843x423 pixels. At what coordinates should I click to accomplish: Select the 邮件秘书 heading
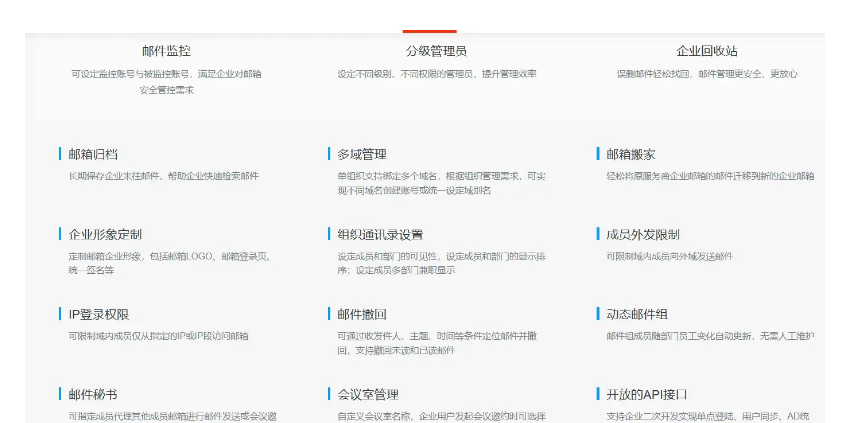point(93,394)
